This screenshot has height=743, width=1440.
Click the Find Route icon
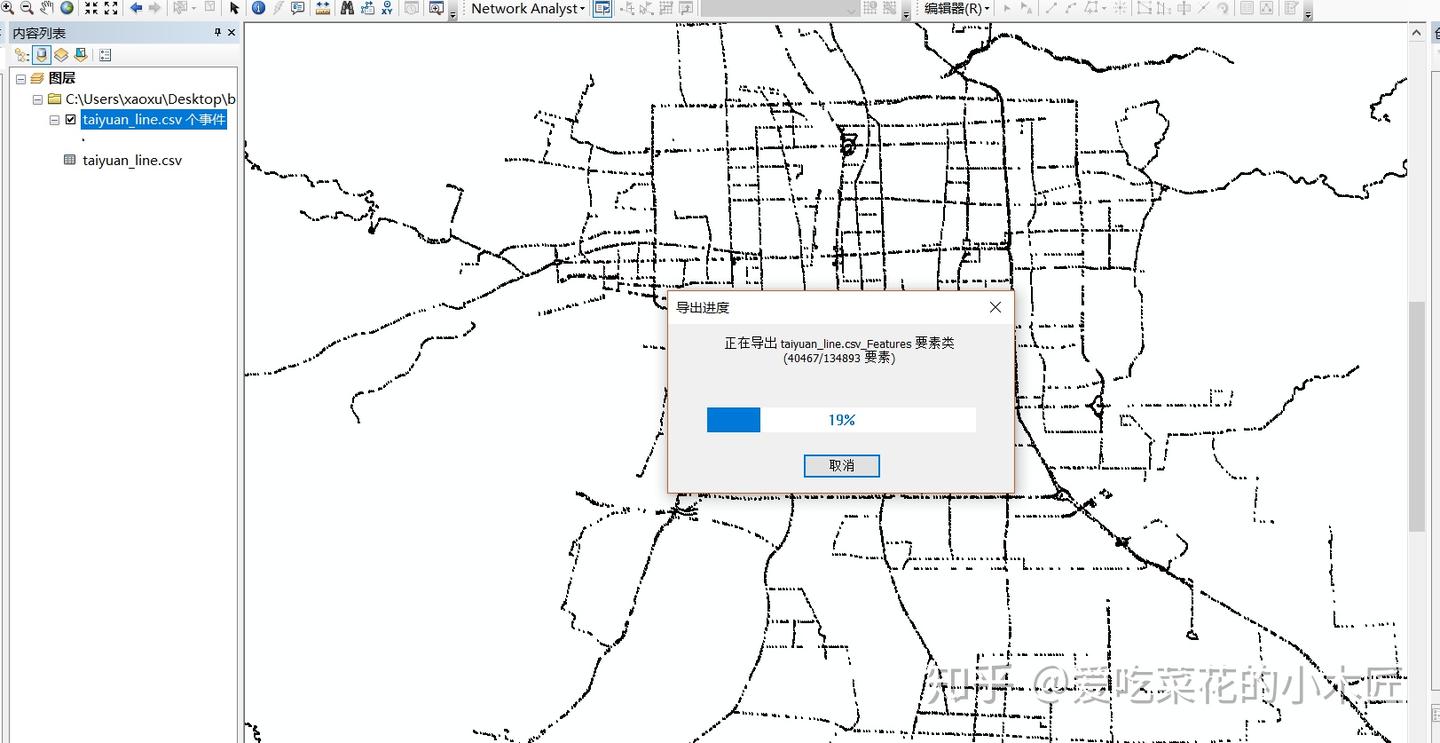(367, 8)
